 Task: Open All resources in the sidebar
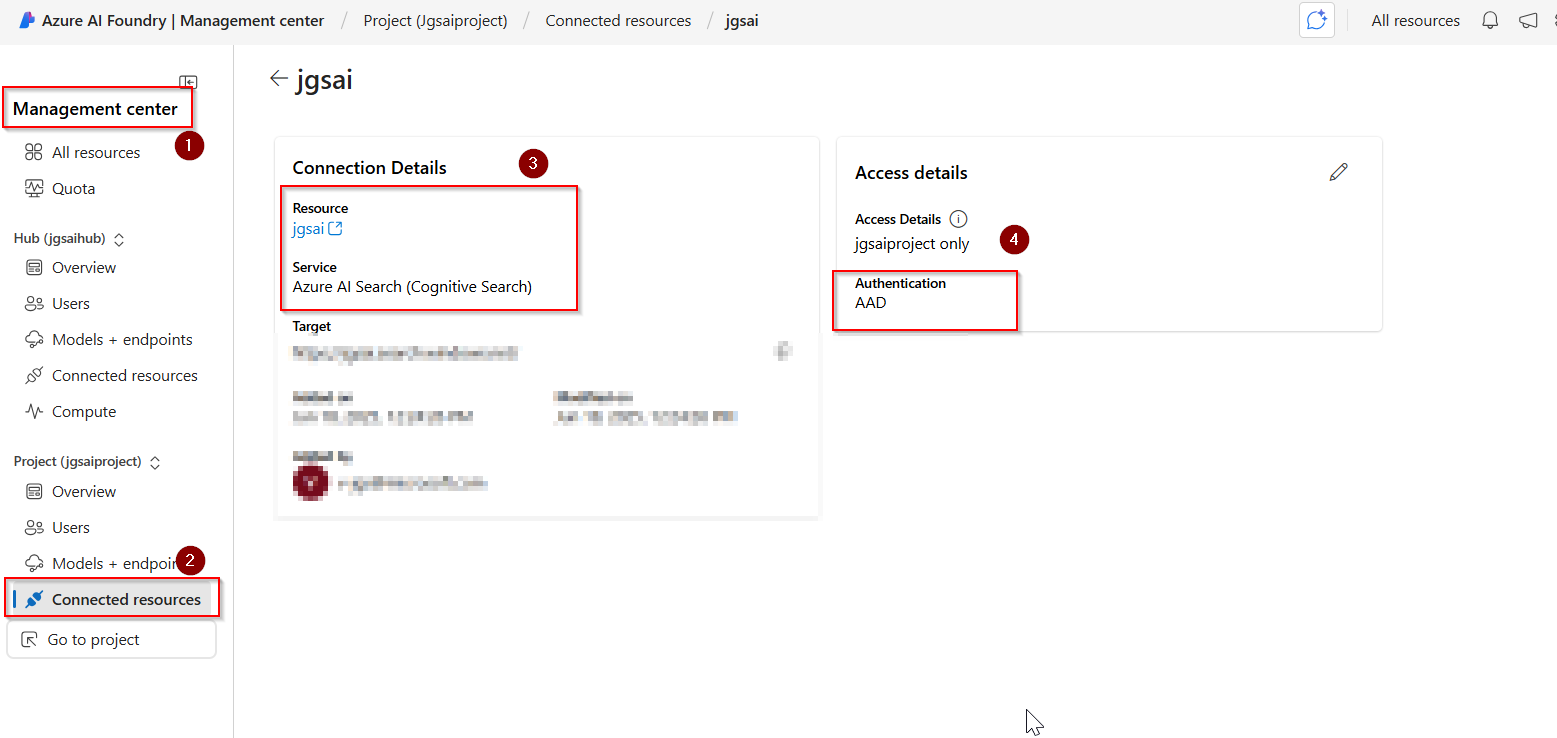96,152
